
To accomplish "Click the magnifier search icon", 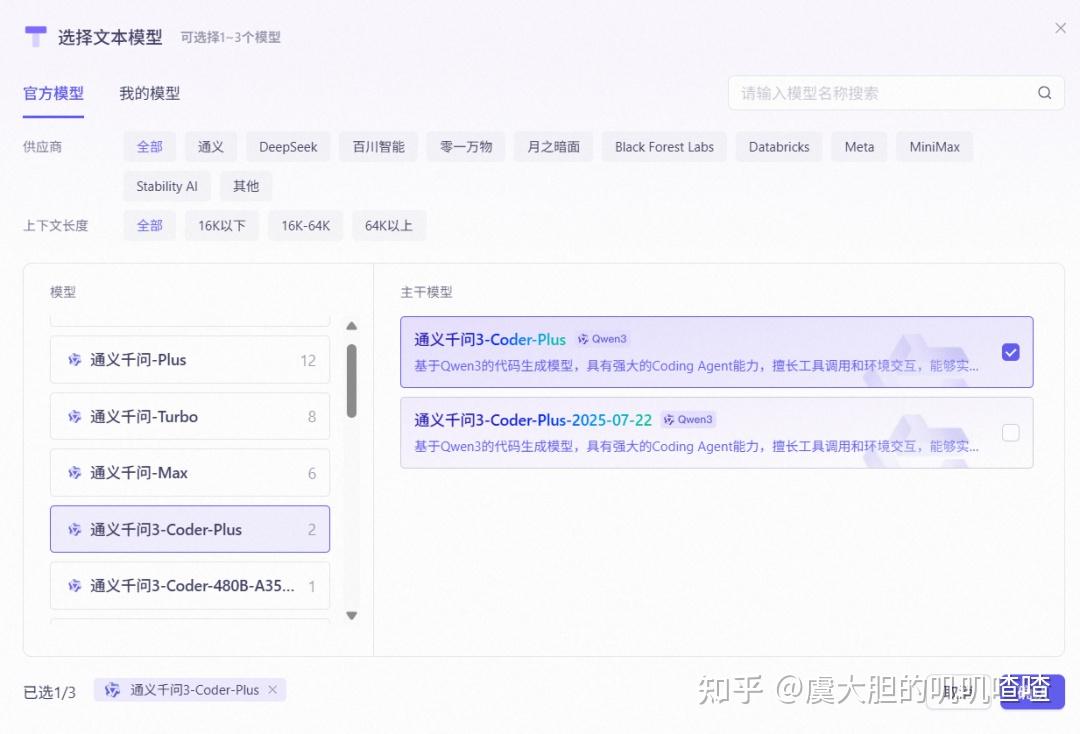I will point(1044,92).
